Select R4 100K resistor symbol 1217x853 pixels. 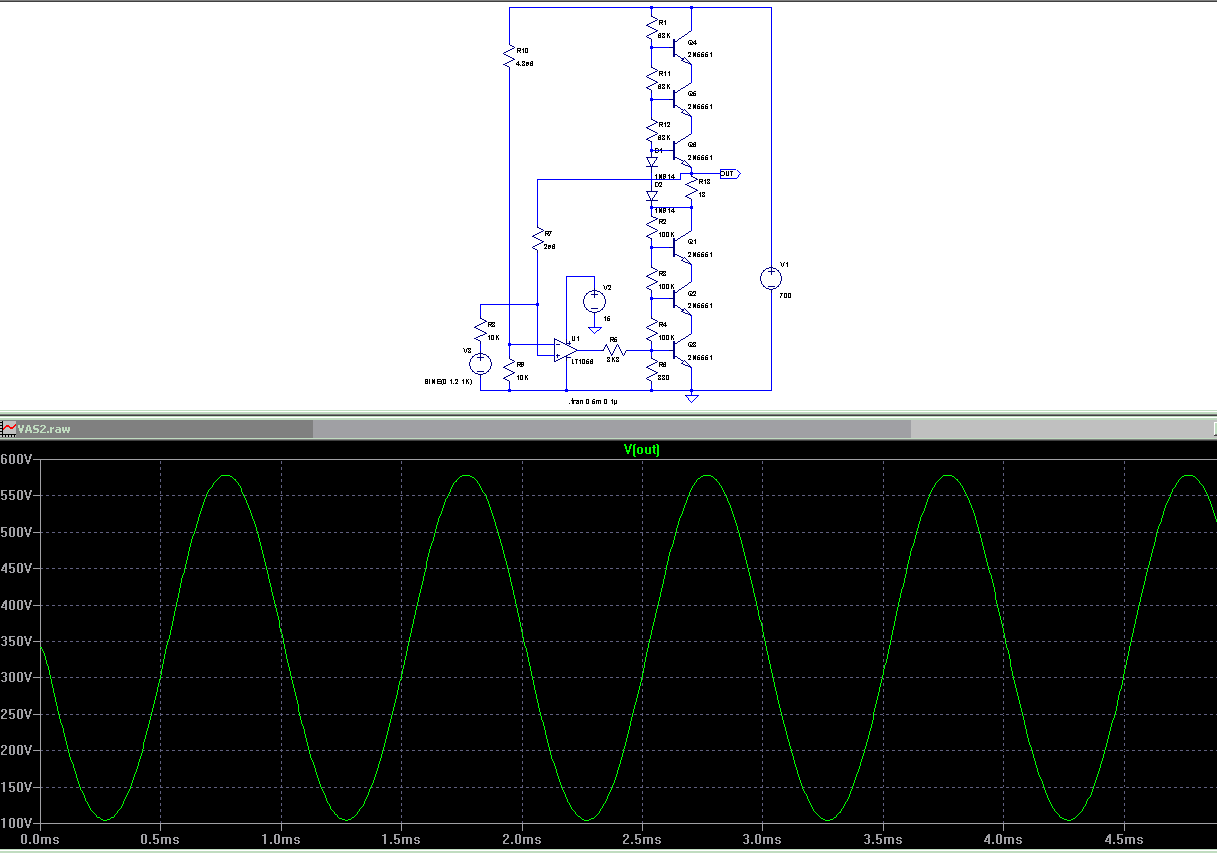(652, 332)
